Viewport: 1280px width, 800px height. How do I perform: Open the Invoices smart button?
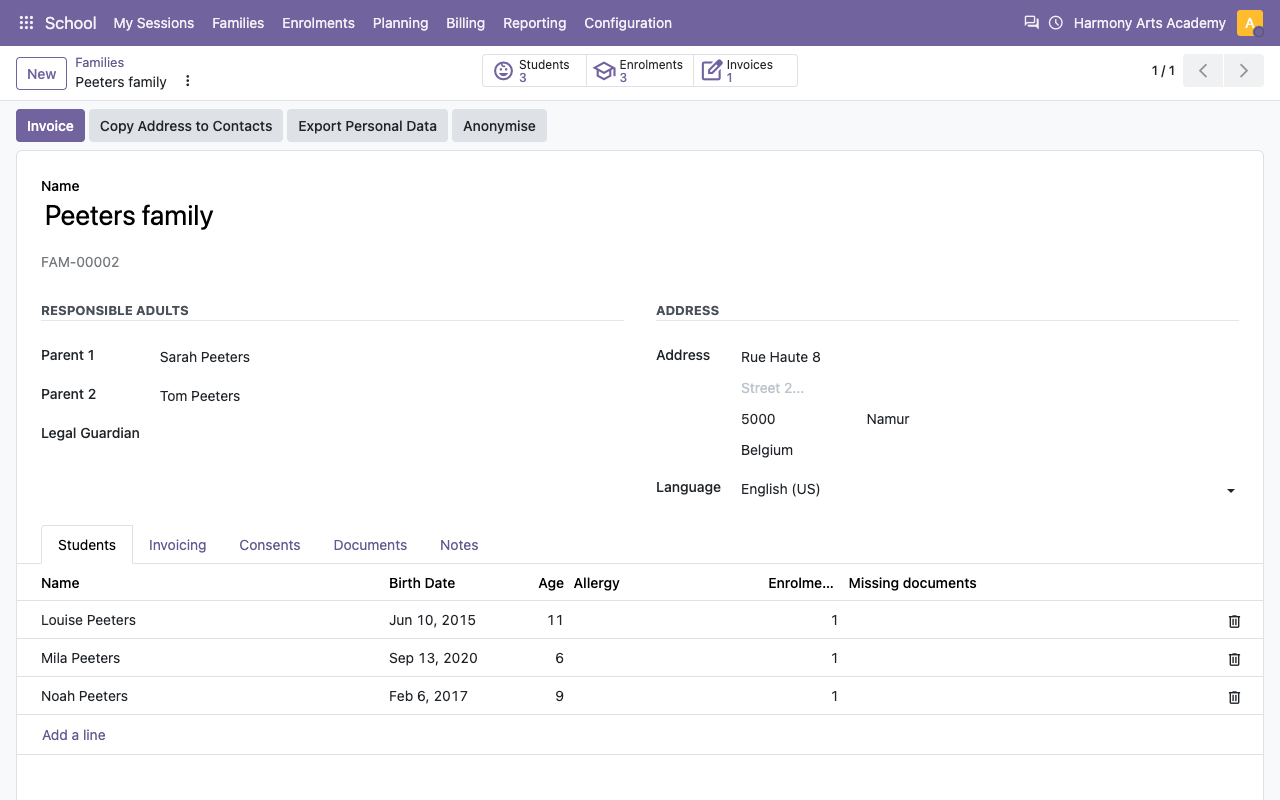pyautogui.click(x=745, y=71)
